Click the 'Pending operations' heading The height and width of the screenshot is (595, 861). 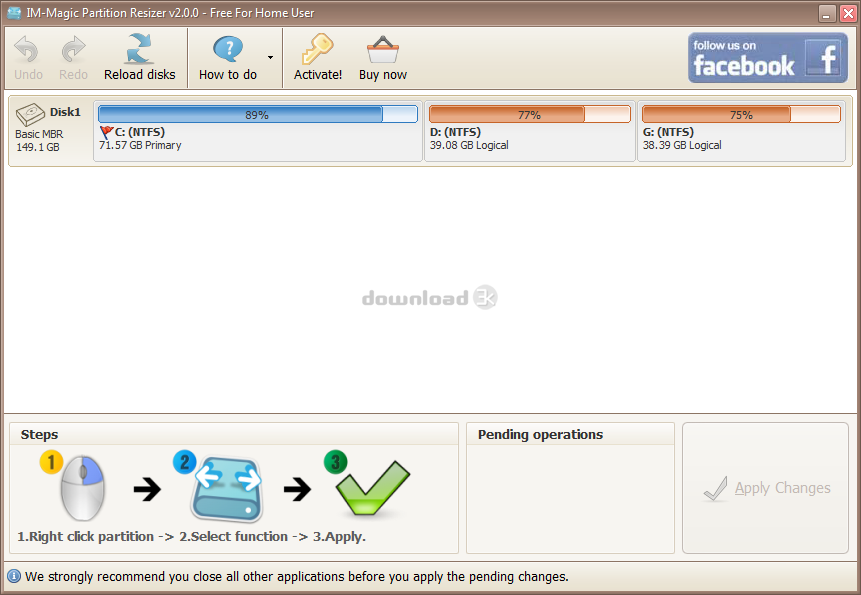pos(540,434)
